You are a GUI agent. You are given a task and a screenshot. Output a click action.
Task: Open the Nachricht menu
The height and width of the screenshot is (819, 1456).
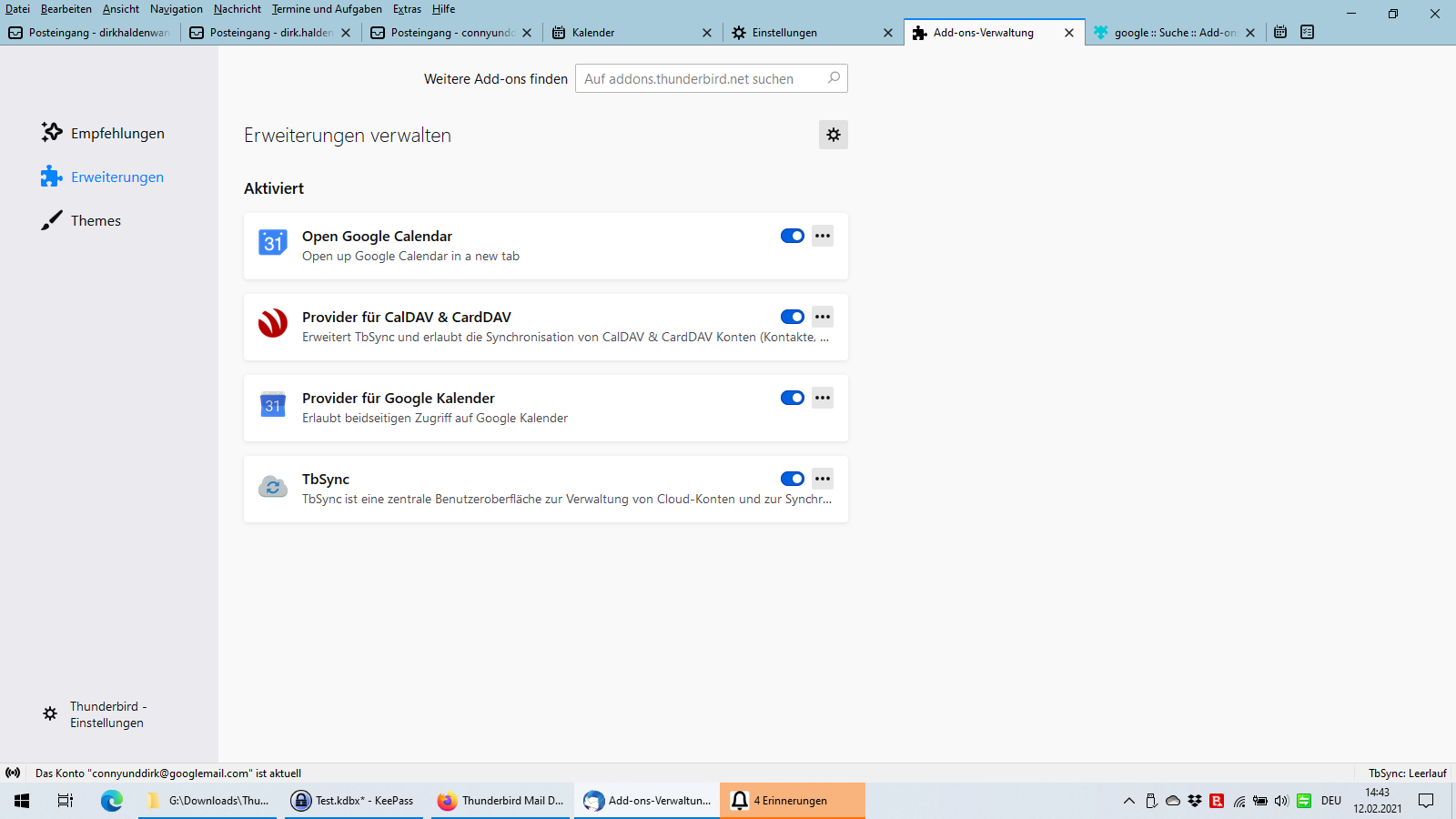pyautogui.click(x=238, y=9)
